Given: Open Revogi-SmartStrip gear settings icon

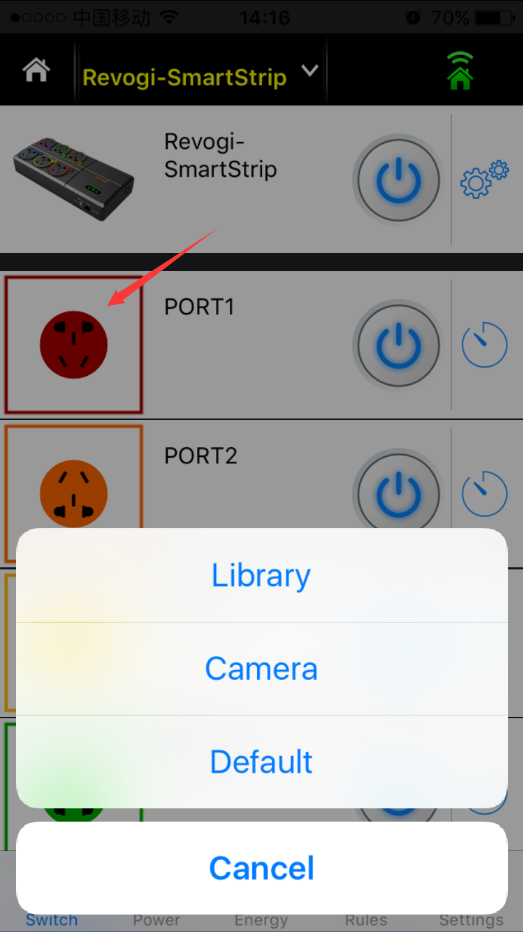Looking at the screenshot, I should pyautogui.click(x=484, y=179).
